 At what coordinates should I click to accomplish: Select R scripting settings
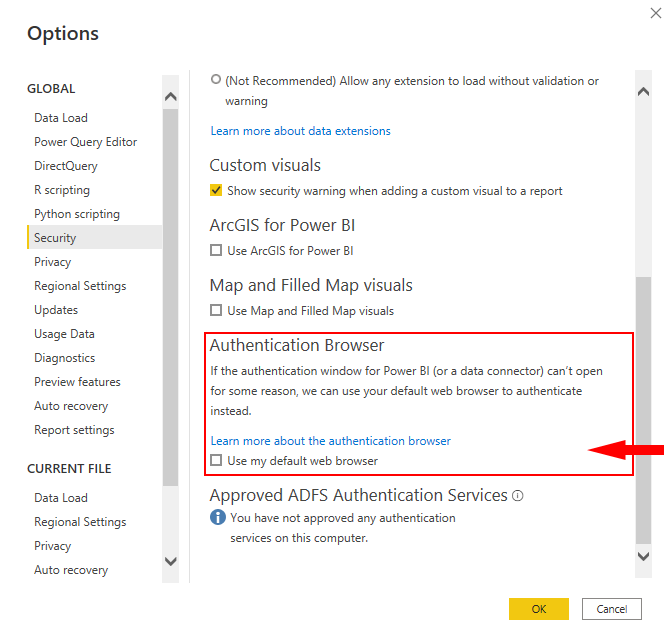coord(62,190)
